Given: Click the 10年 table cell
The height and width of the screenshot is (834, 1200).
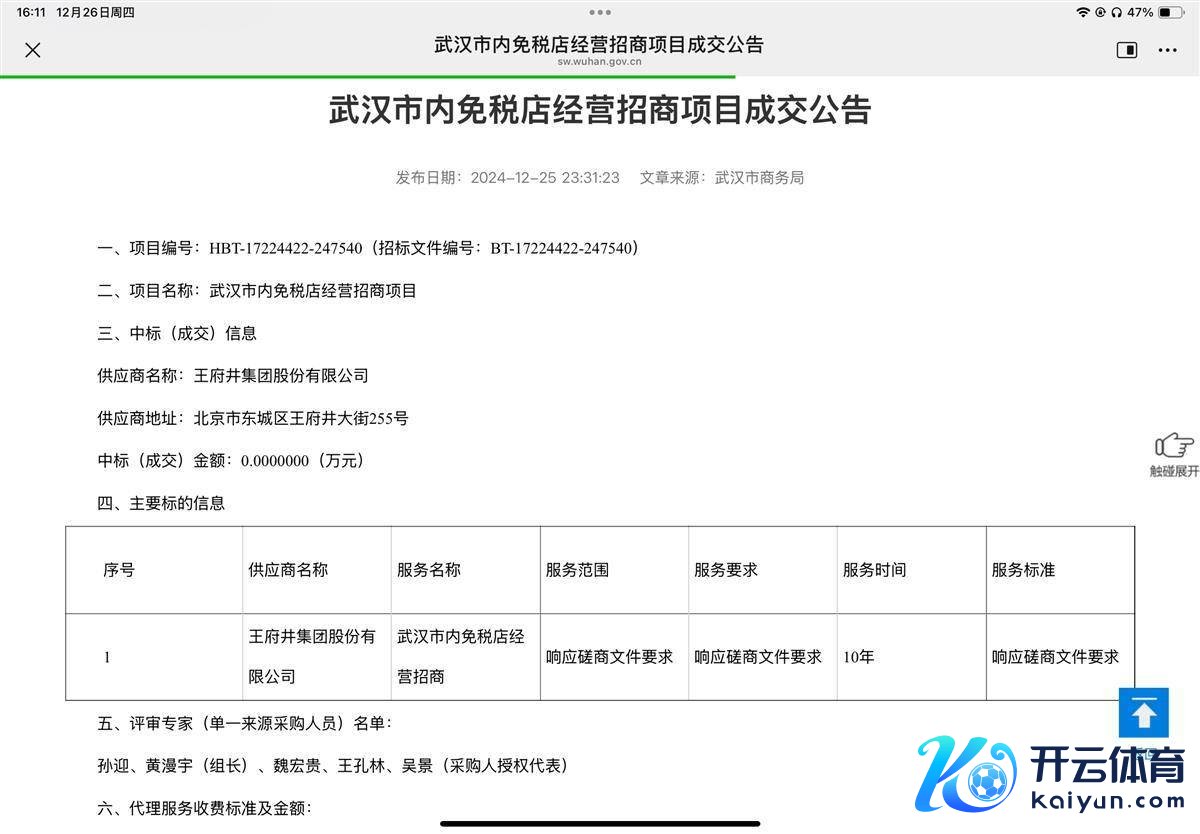Looking at the screenshot, I should pyautogui.click(x=859, y=657).
